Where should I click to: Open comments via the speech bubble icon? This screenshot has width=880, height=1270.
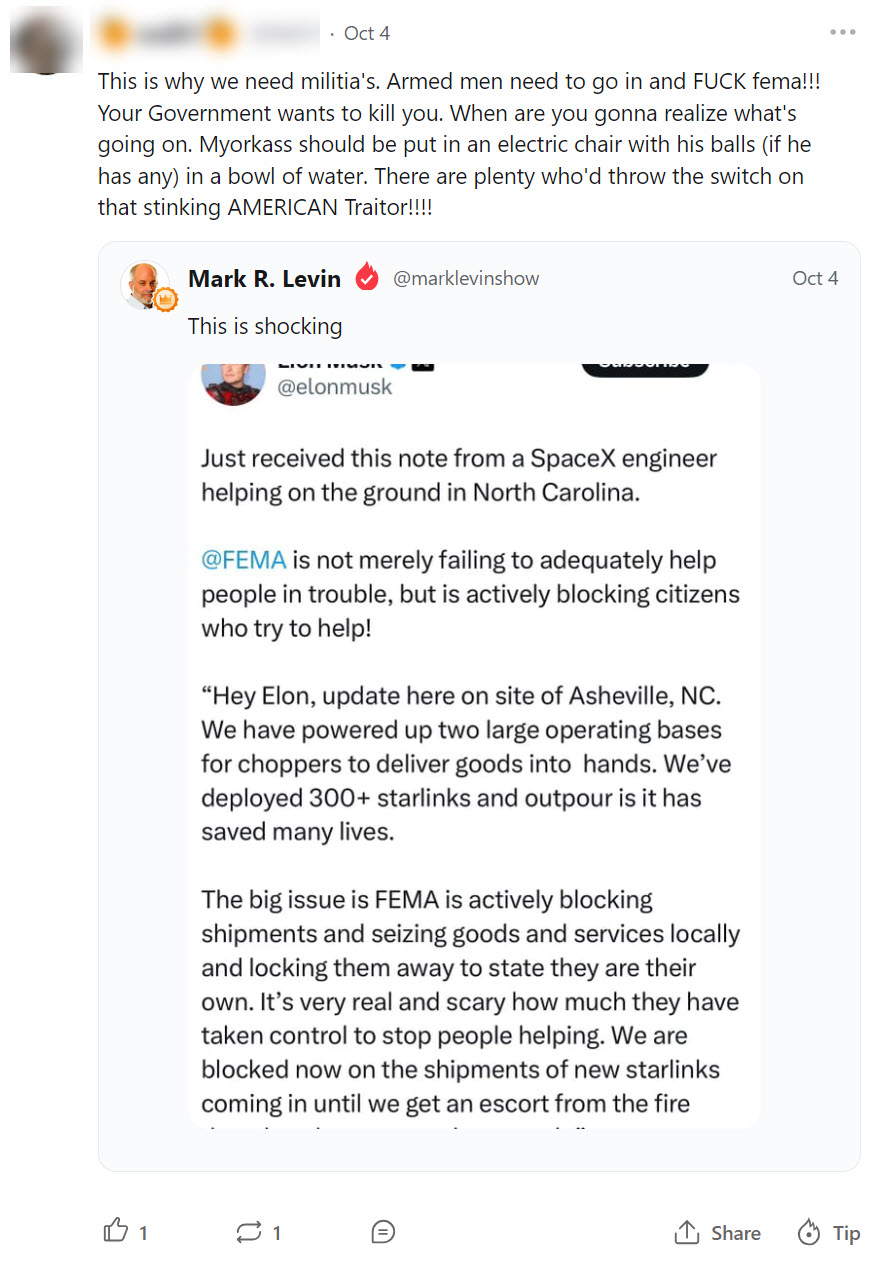click(x=383, y=1232)
